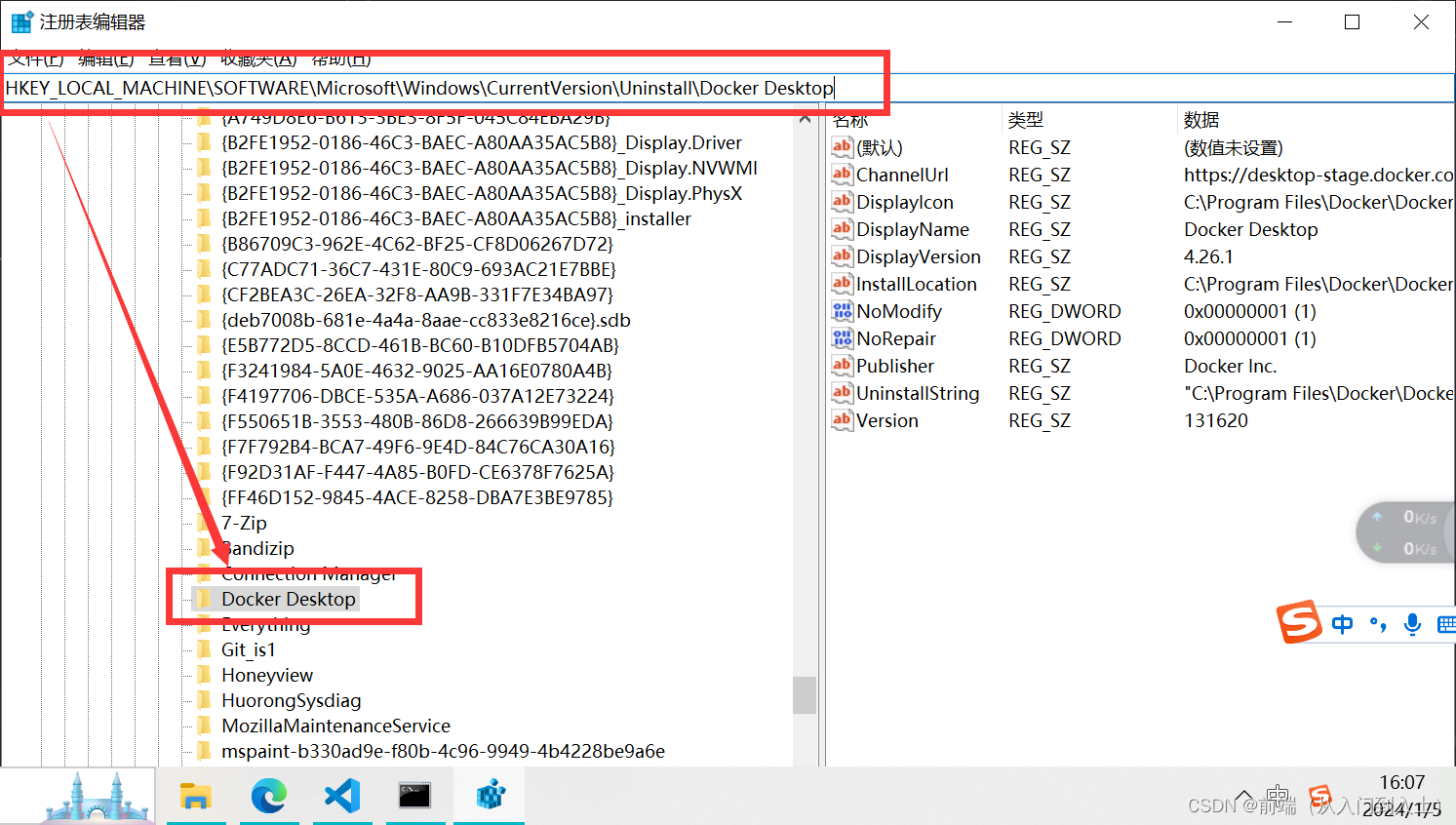Open the 编辑(E) menu
The height and width of the screenshot is (825, 1456).
[x=105, y=59]
